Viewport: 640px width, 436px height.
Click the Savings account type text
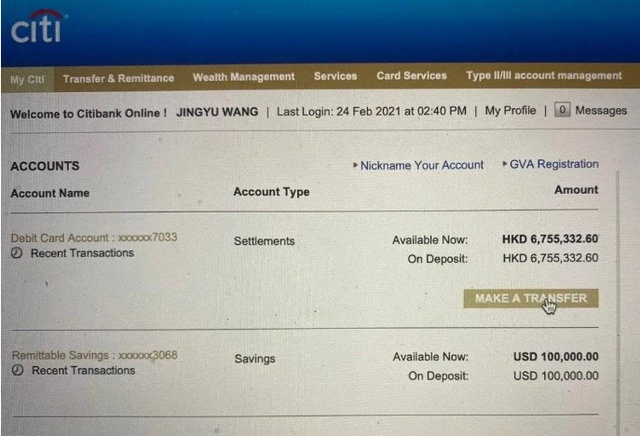pos(255,359)
